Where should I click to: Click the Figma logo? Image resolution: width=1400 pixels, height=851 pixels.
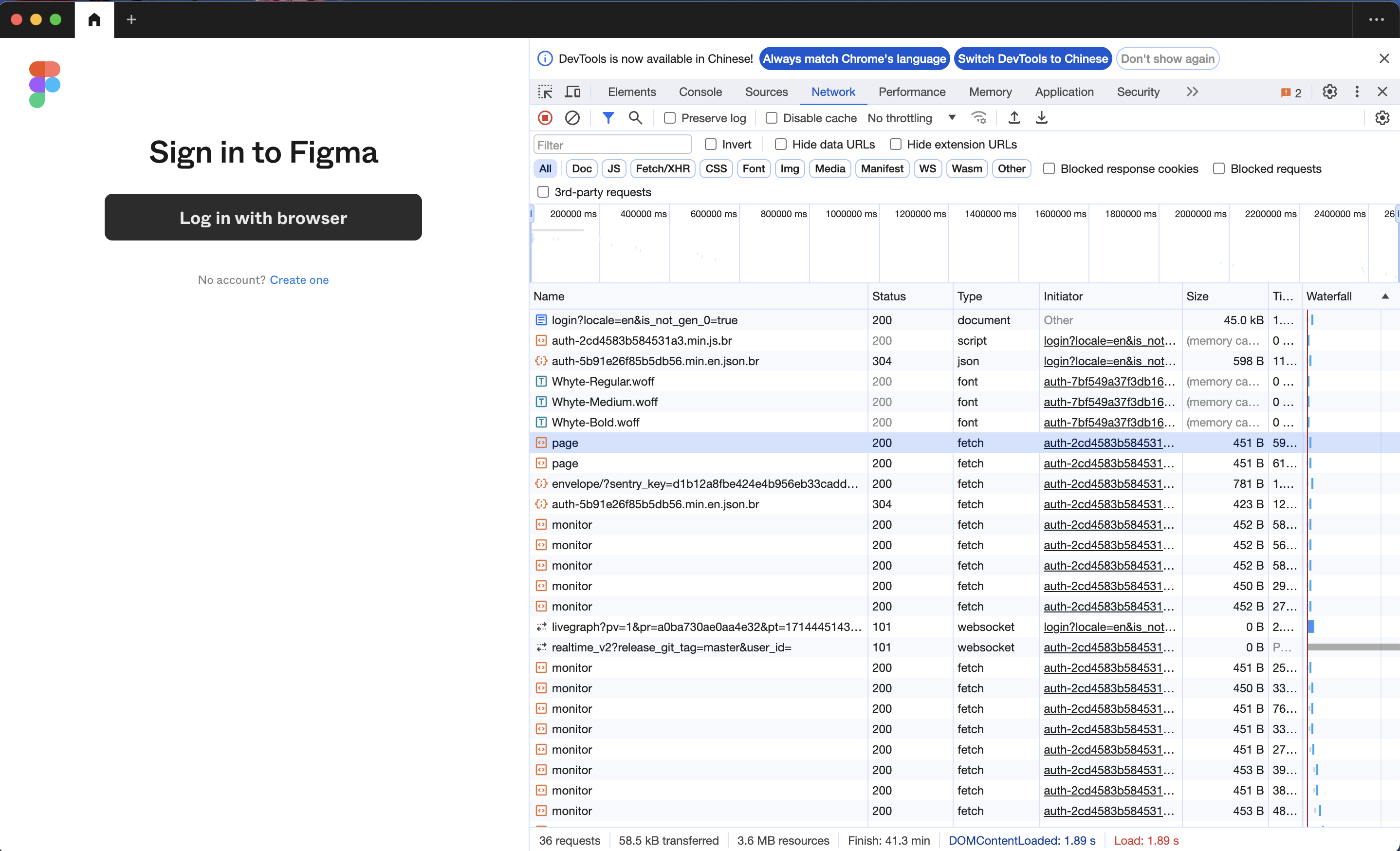pyautogui.click(x=44, y=84)
